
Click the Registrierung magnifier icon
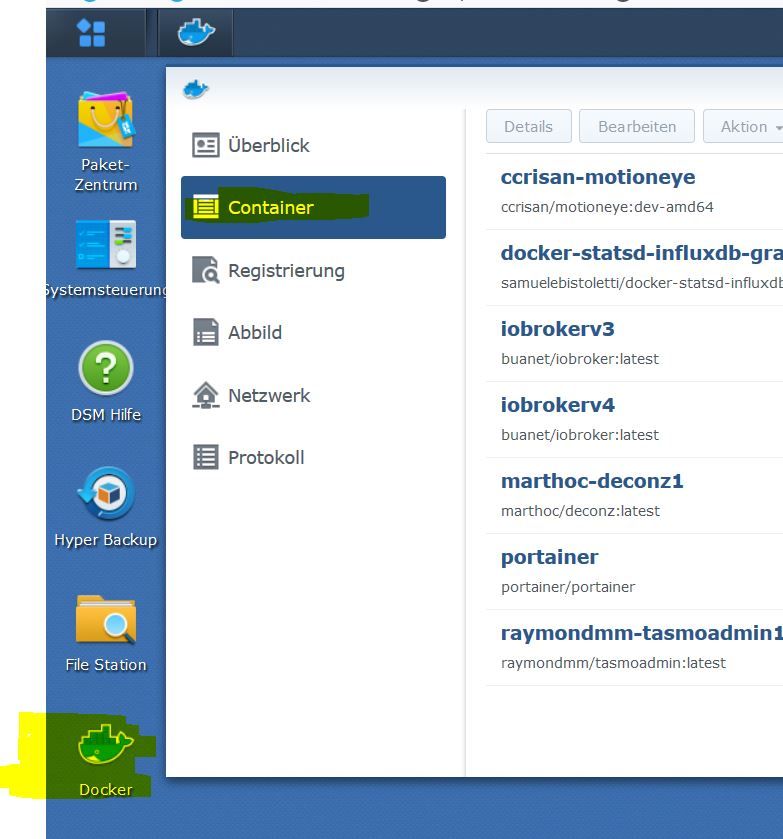click(x=206, y=270)
